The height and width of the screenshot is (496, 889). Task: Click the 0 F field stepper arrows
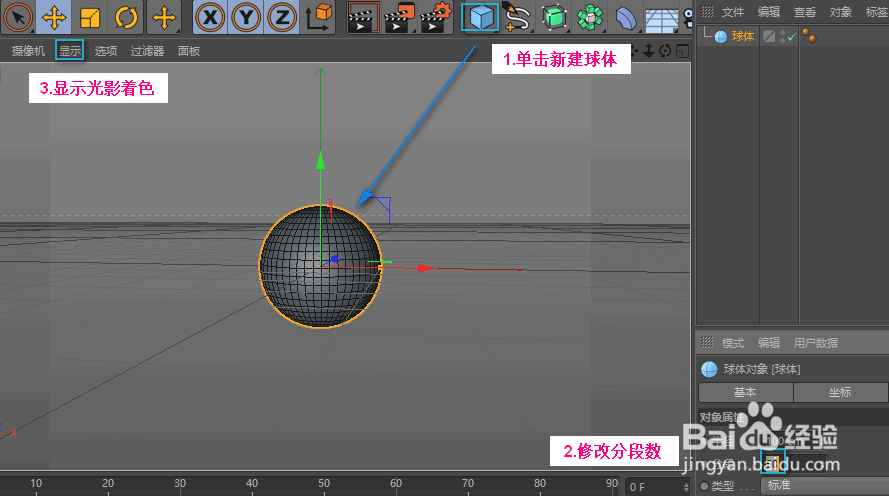[x=686, y=487]
